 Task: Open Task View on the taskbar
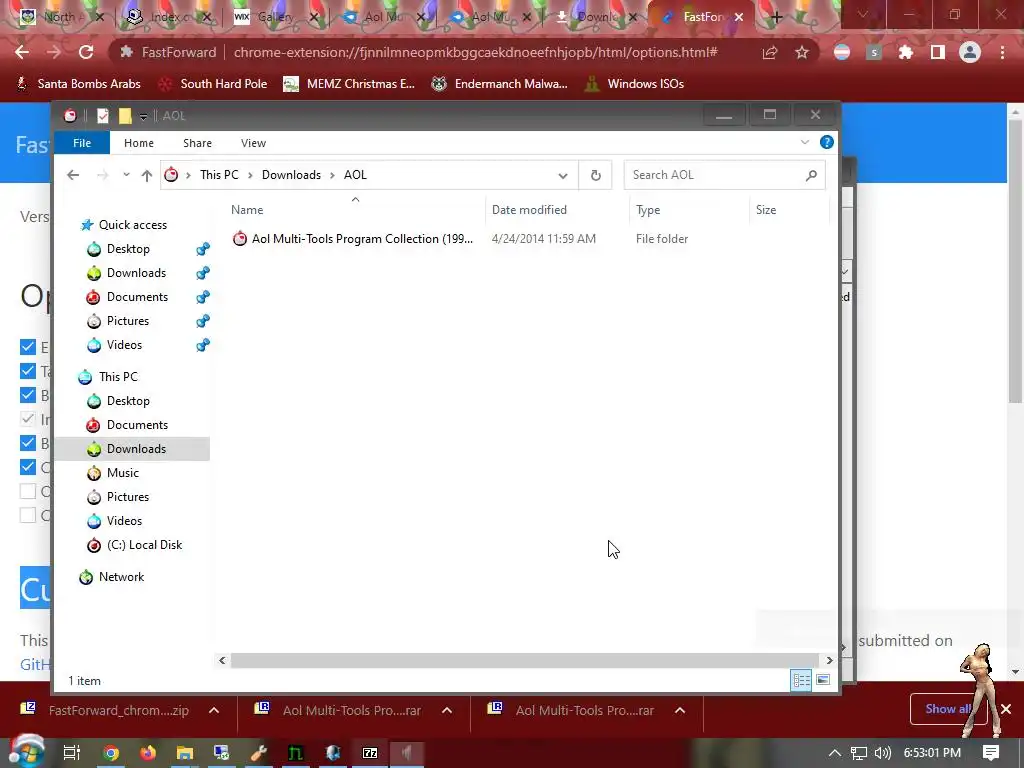coord(72,753)
